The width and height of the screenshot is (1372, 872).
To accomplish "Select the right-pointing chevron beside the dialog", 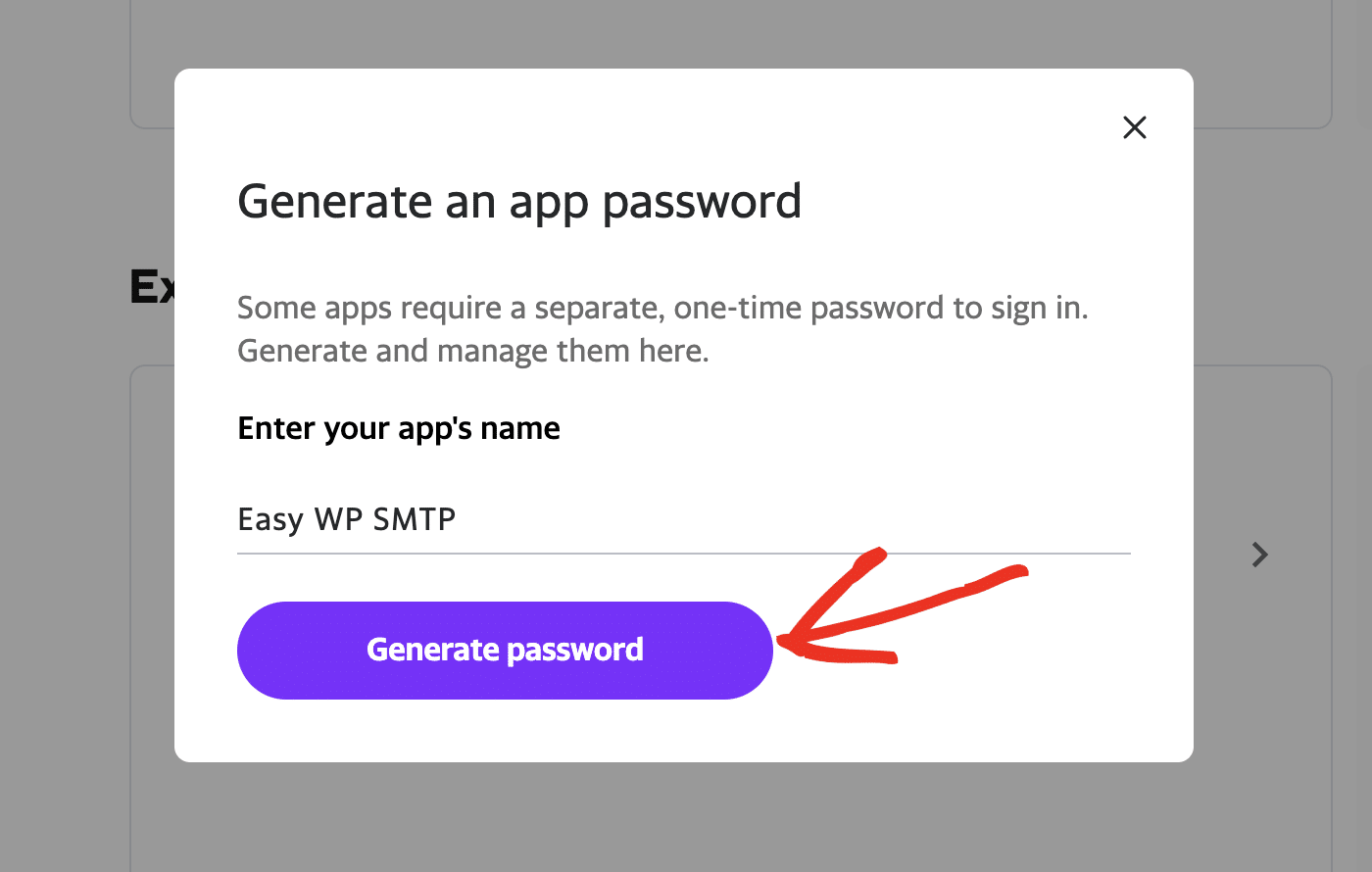I will [1259, 555].
